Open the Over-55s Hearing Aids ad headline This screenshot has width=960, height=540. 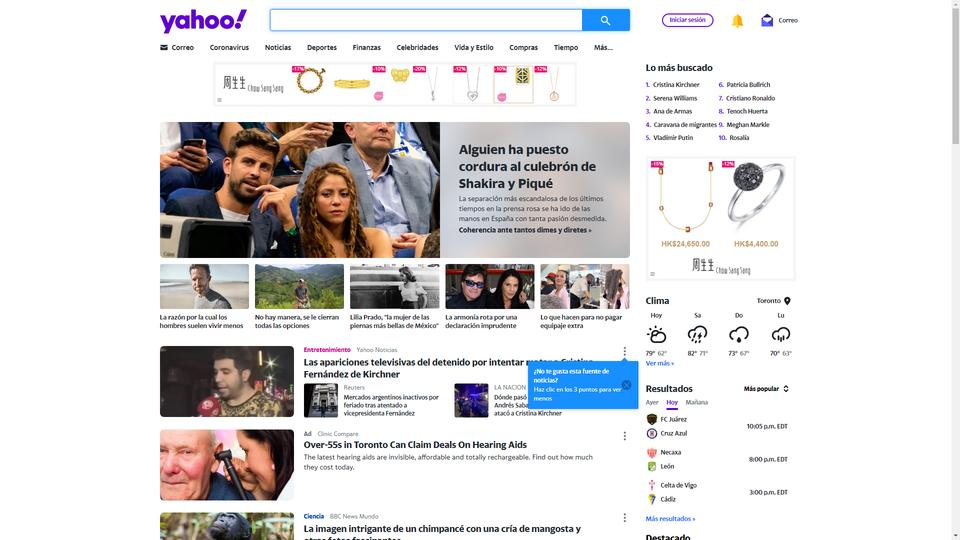click(415, 445)
